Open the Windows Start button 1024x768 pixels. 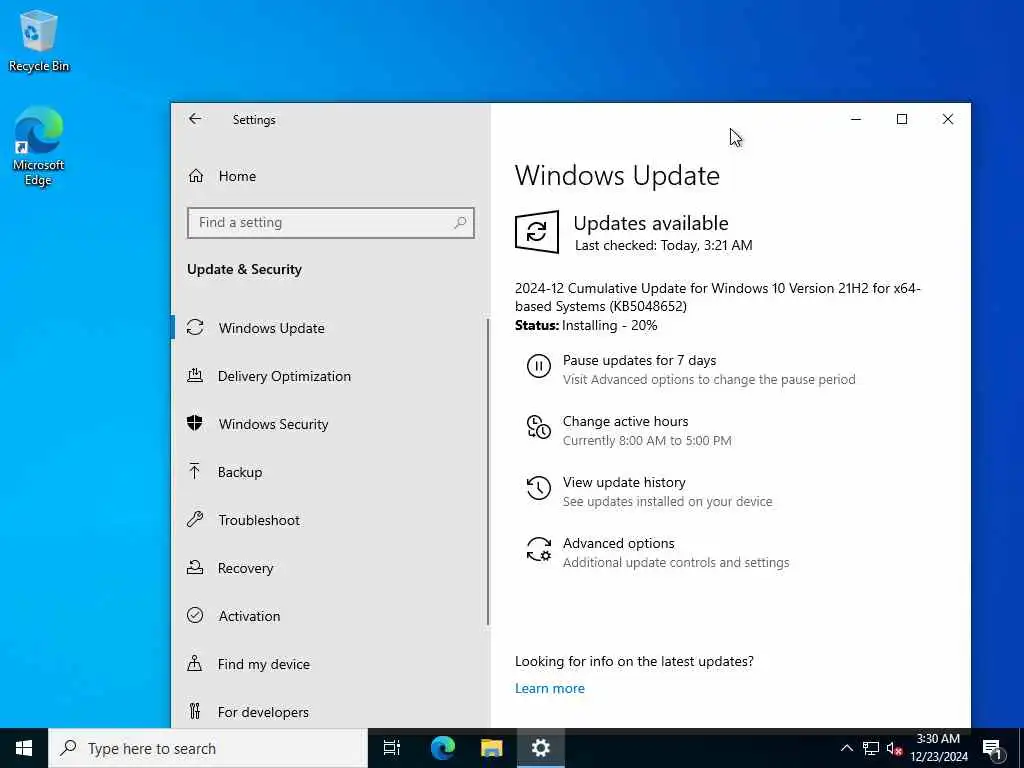[x=24, y=748]
